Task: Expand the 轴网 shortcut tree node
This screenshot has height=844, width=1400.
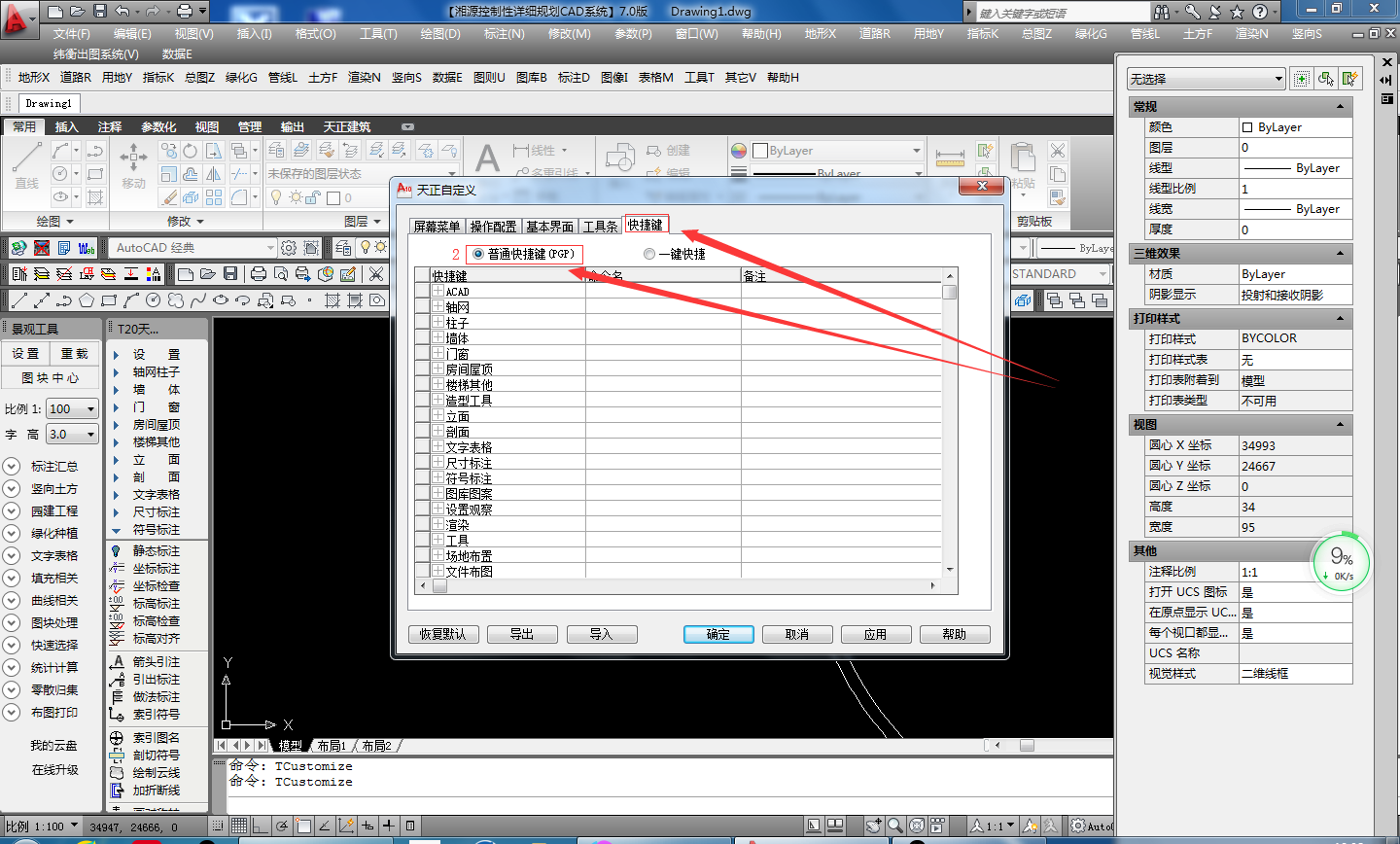Action: (x=438, y=306)
